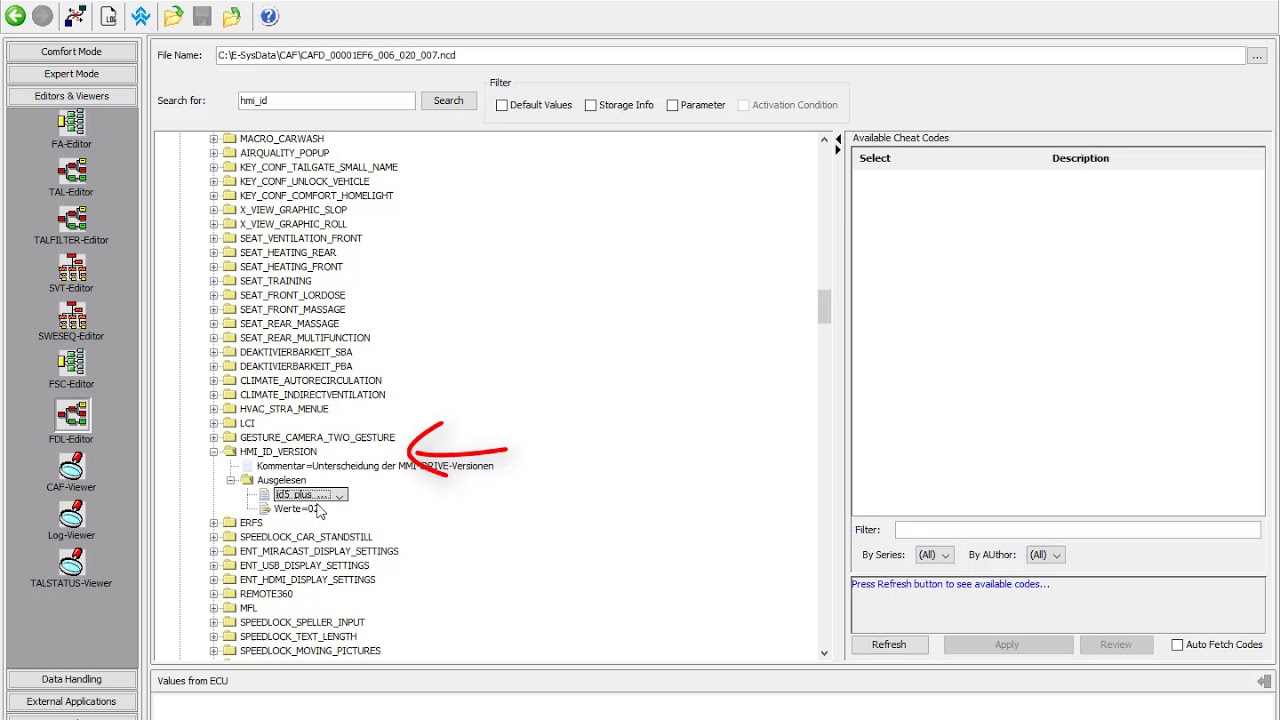The width and height of the screenshot is (1280, 720).
Task: Open Editors & Viewers section
Action: tap(72, 96)
